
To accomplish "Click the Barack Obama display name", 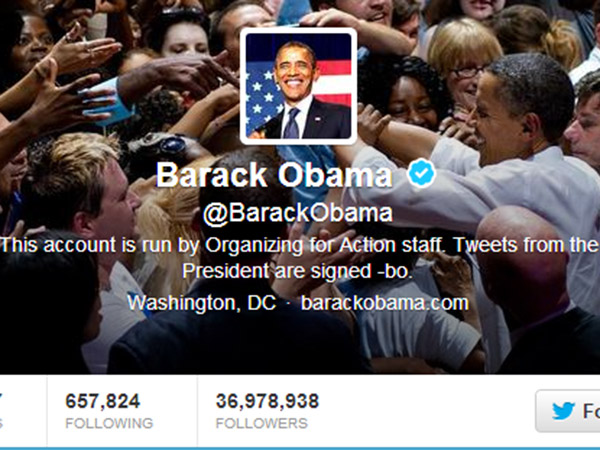I will tap(274, 175).
